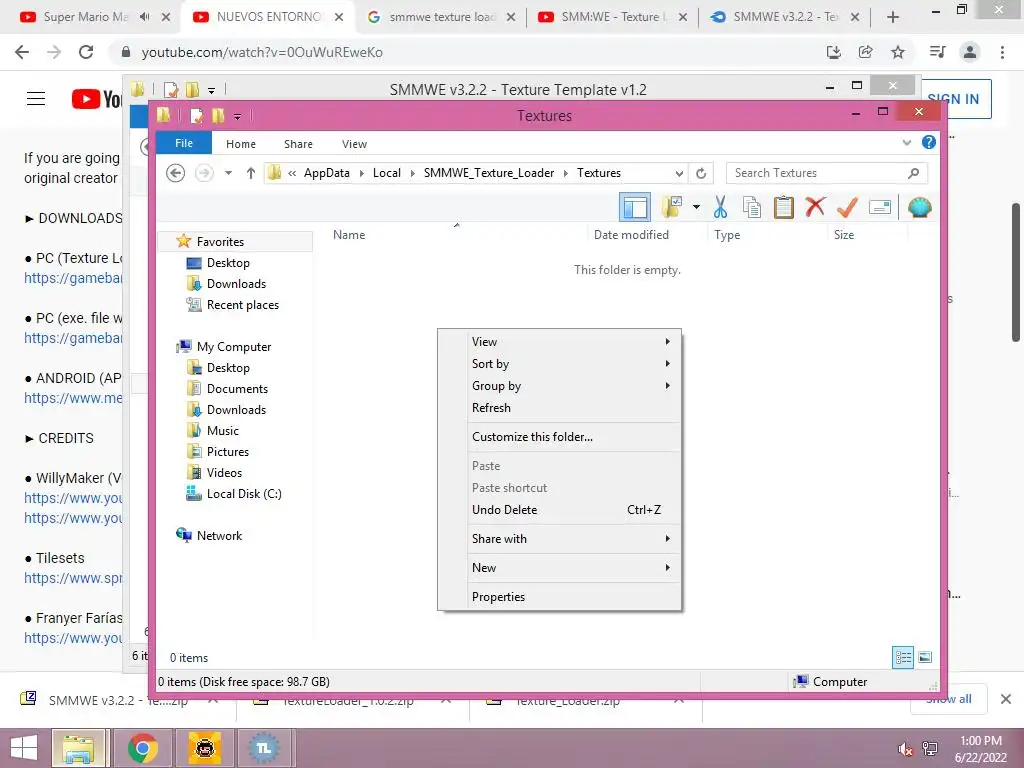Click the Cut scissors icon in Textures toolbar
This screenshot has width=1024, height=768.
coord(720,208)
